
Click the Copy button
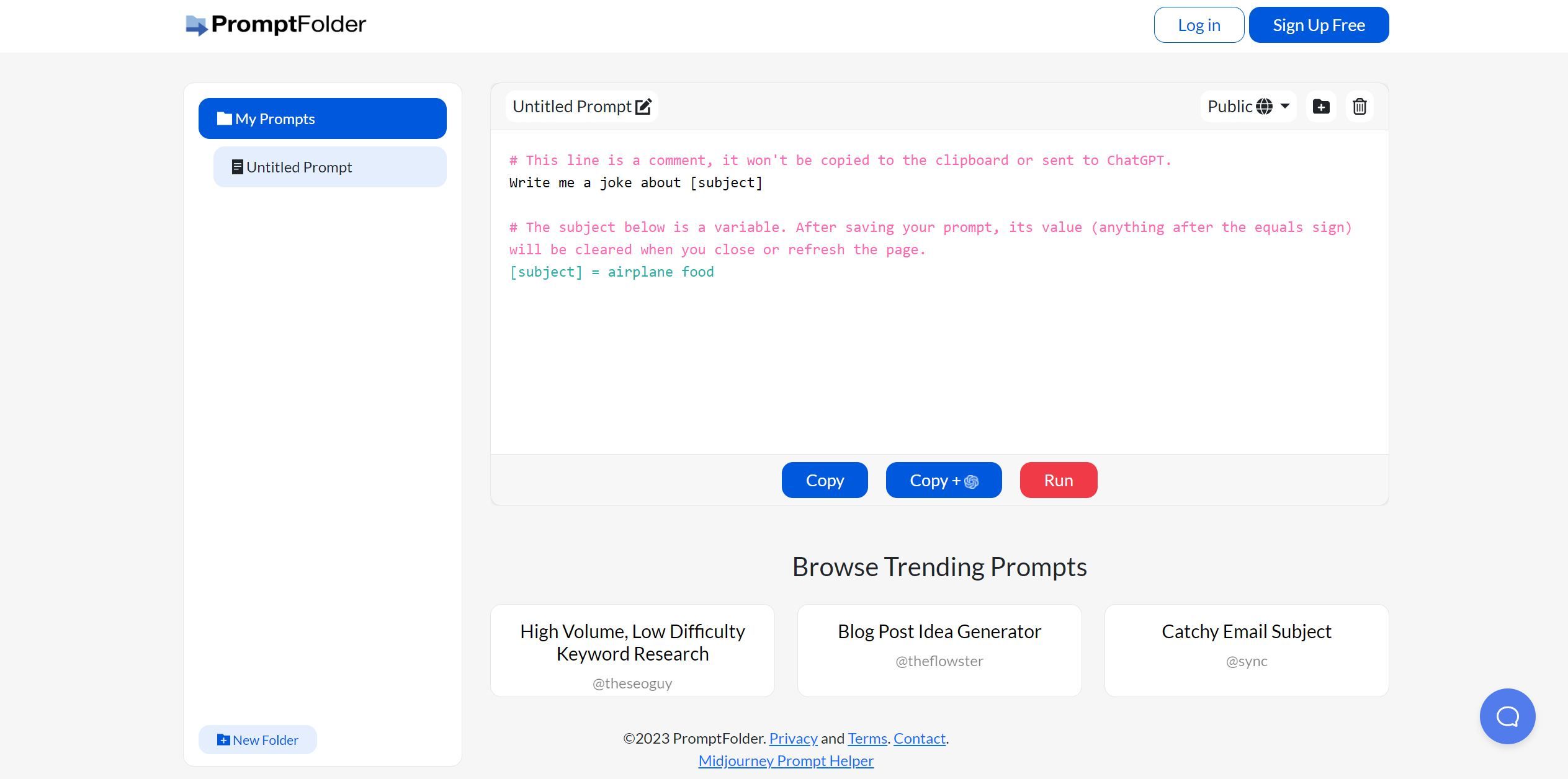click(x=825, y=480)
